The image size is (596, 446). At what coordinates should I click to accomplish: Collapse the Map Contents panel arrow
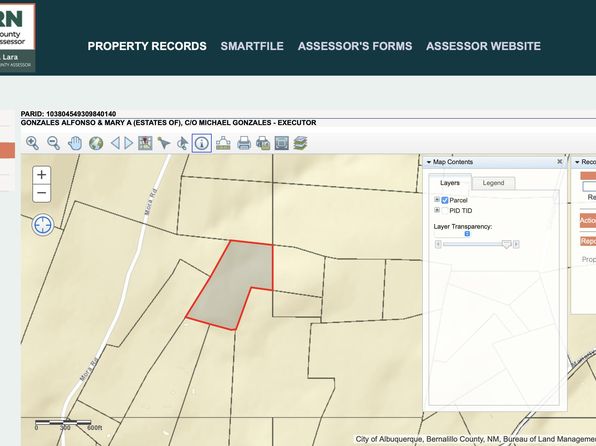pyautogui.click(x=429, y=162)
